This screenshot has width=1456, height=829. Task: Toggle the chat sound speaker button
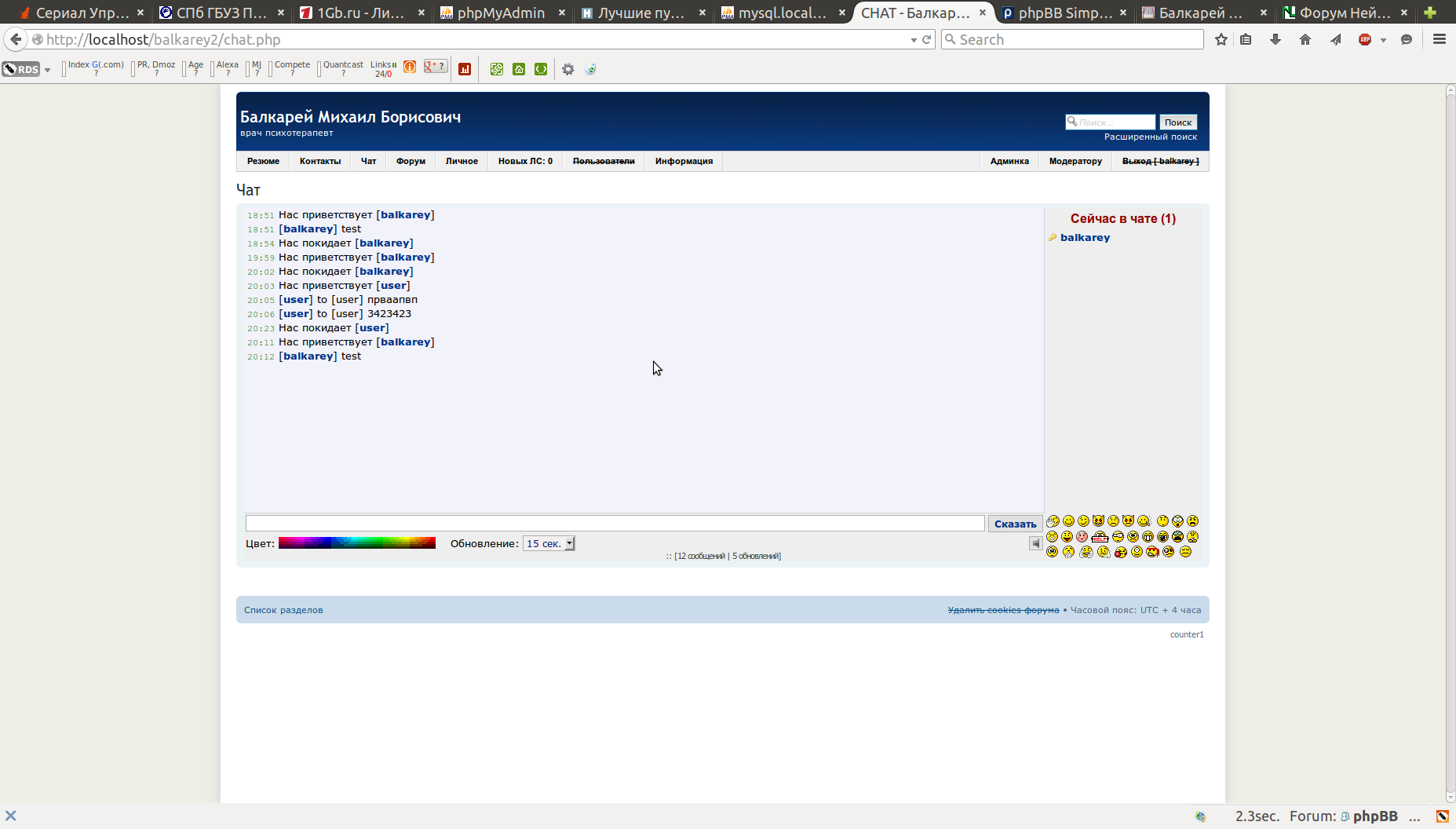1035,543
